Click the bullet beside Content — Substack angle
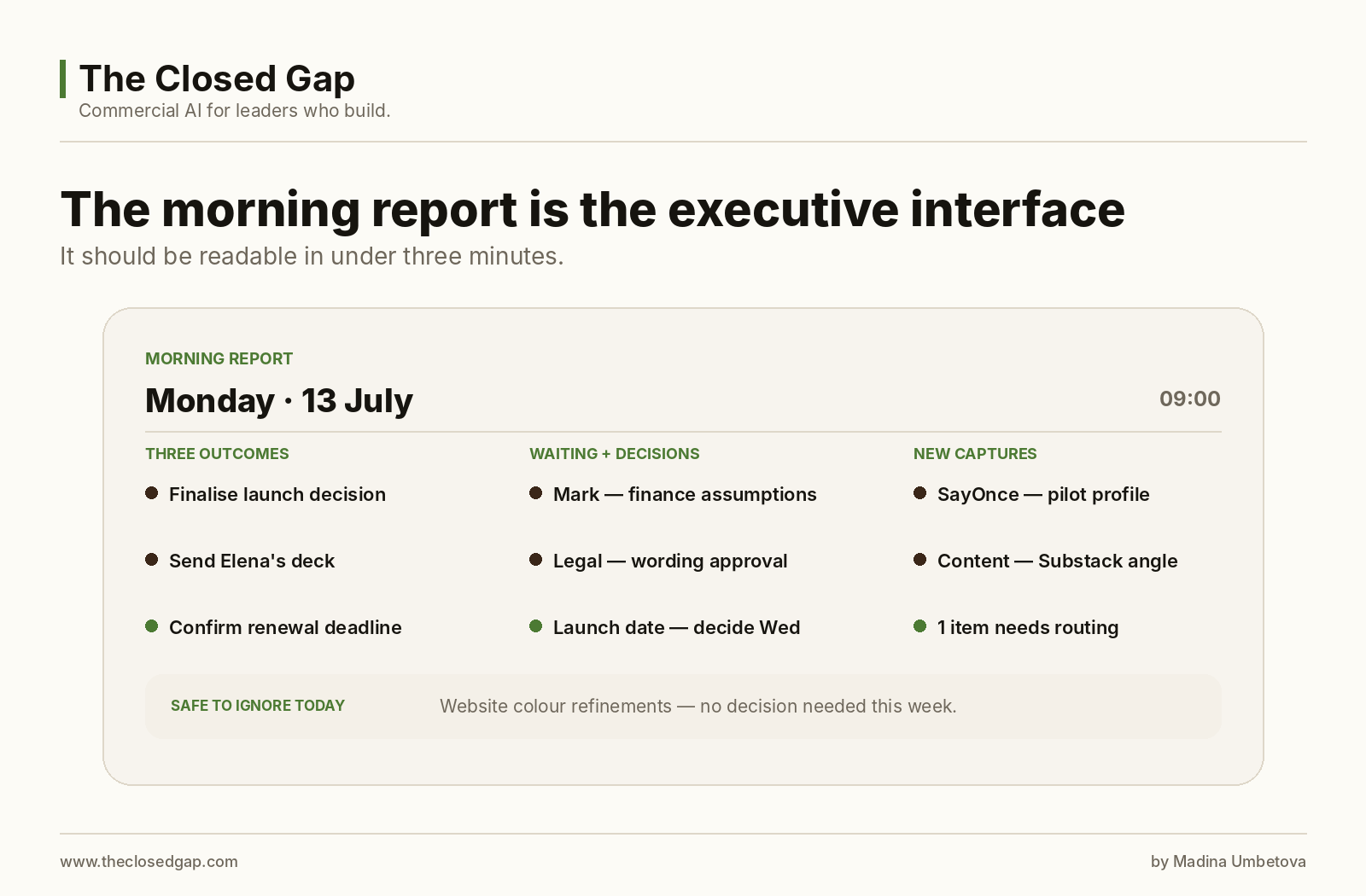This screenshot has width=1366, height=896. (920, 560)
